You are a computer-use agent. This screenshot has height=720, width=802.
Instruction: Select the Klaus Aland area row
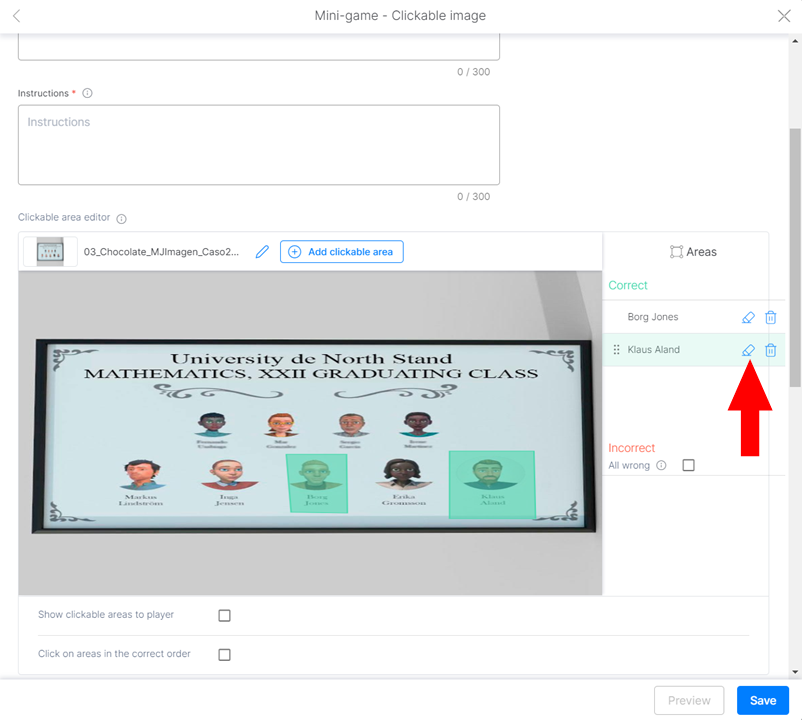point(694,350)
